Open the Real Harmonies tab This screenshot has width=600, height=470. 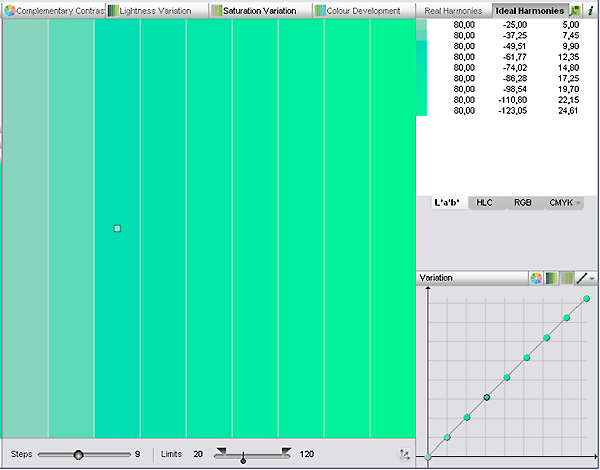452,10
